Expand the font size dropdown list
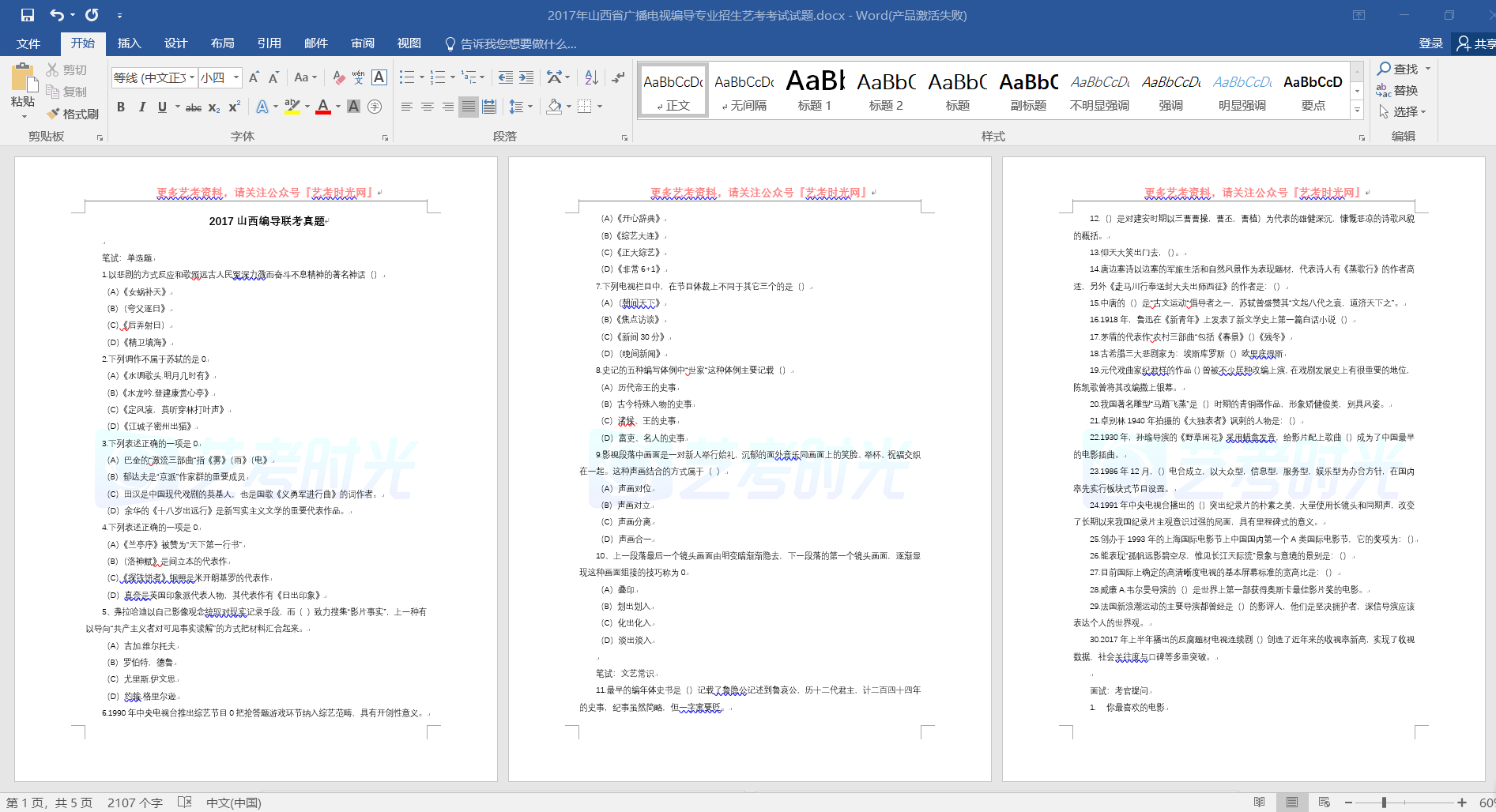This screenshot has width=1496, height=812. click(x=236, y=77)
